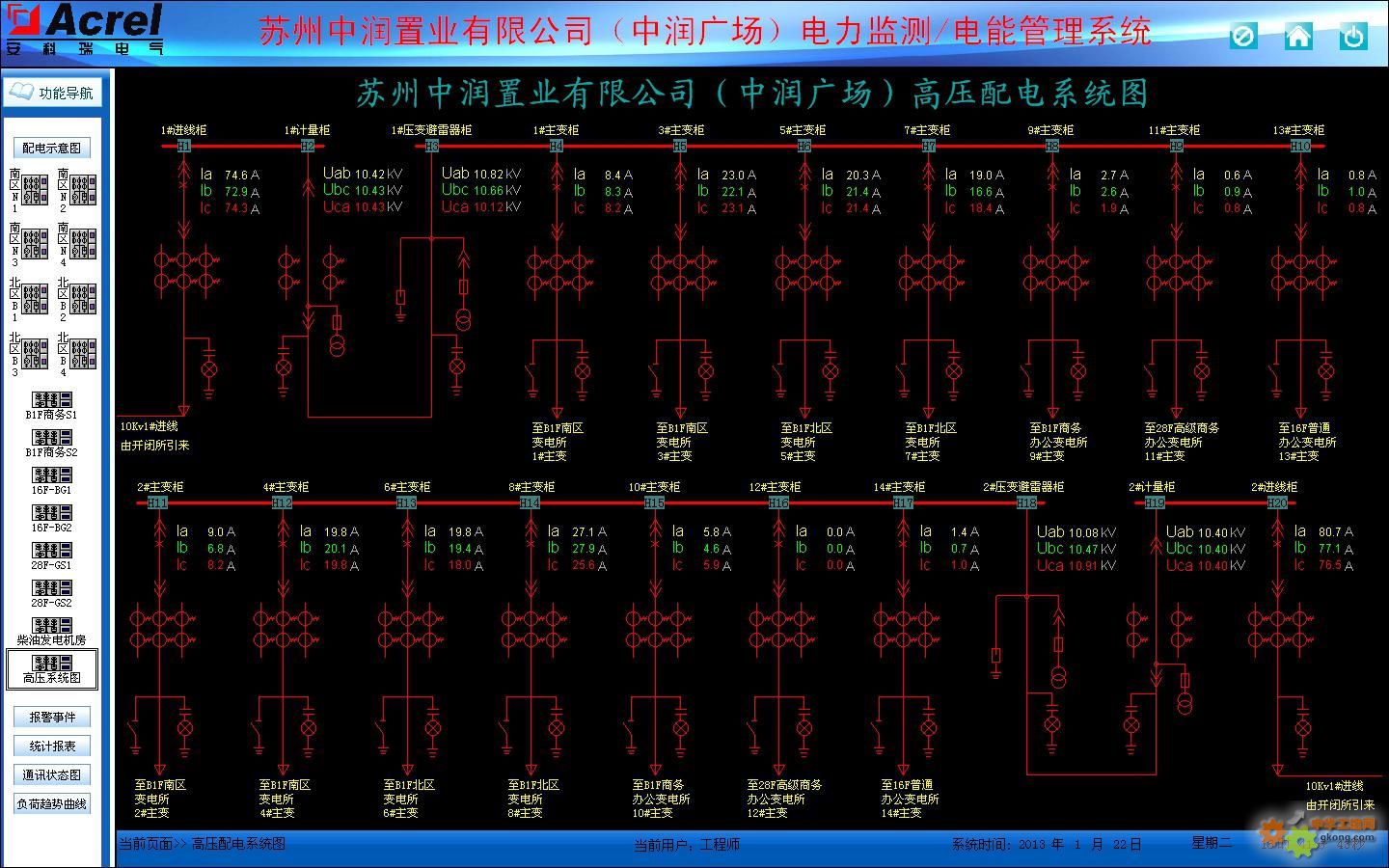
Task: Click the 功能导航 header button
Action: [x=53, y=93]
